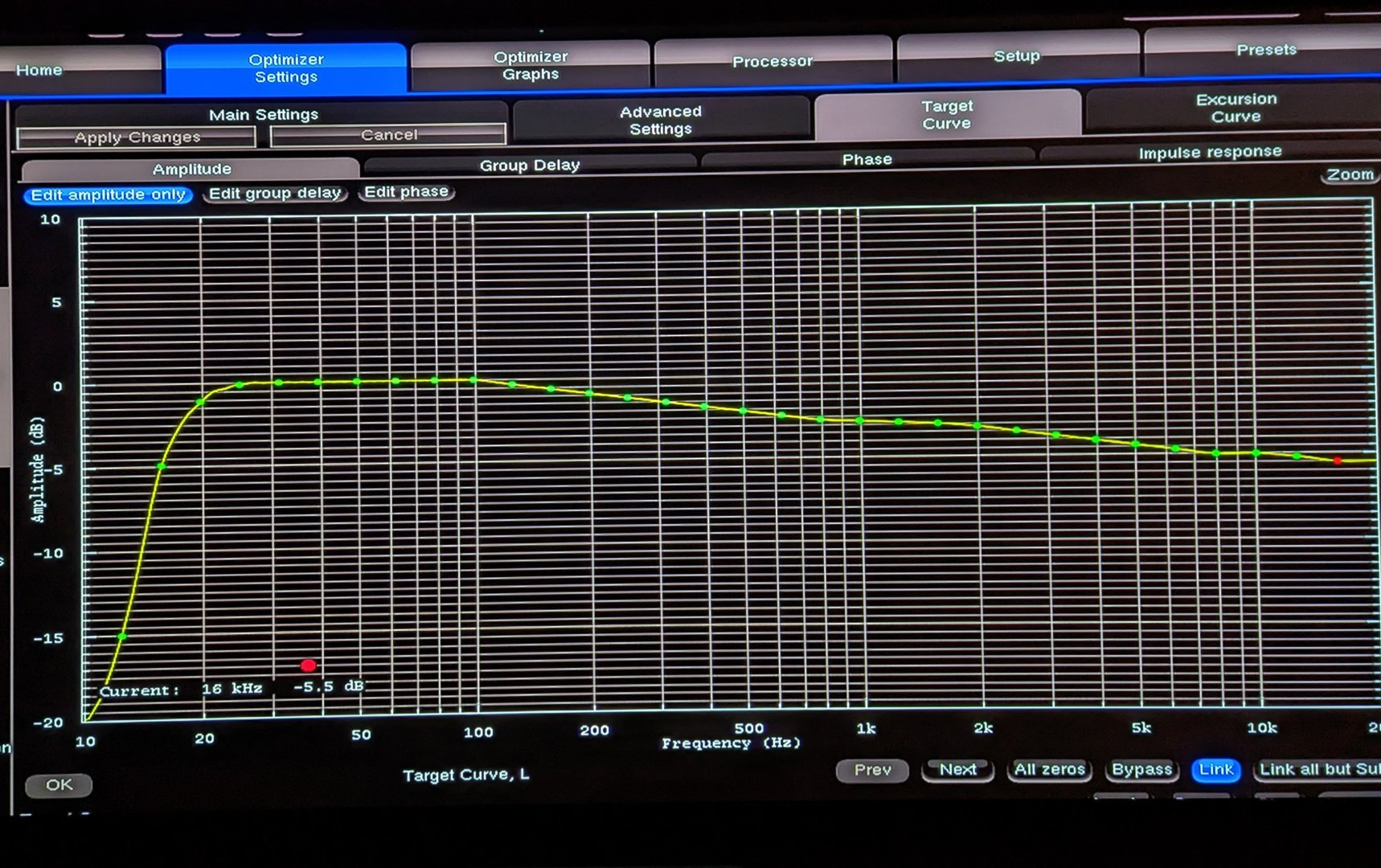Switch to Main Settings sub-tab
The height and width of the screenshot is (868, 1381).
tap(264, 115)
